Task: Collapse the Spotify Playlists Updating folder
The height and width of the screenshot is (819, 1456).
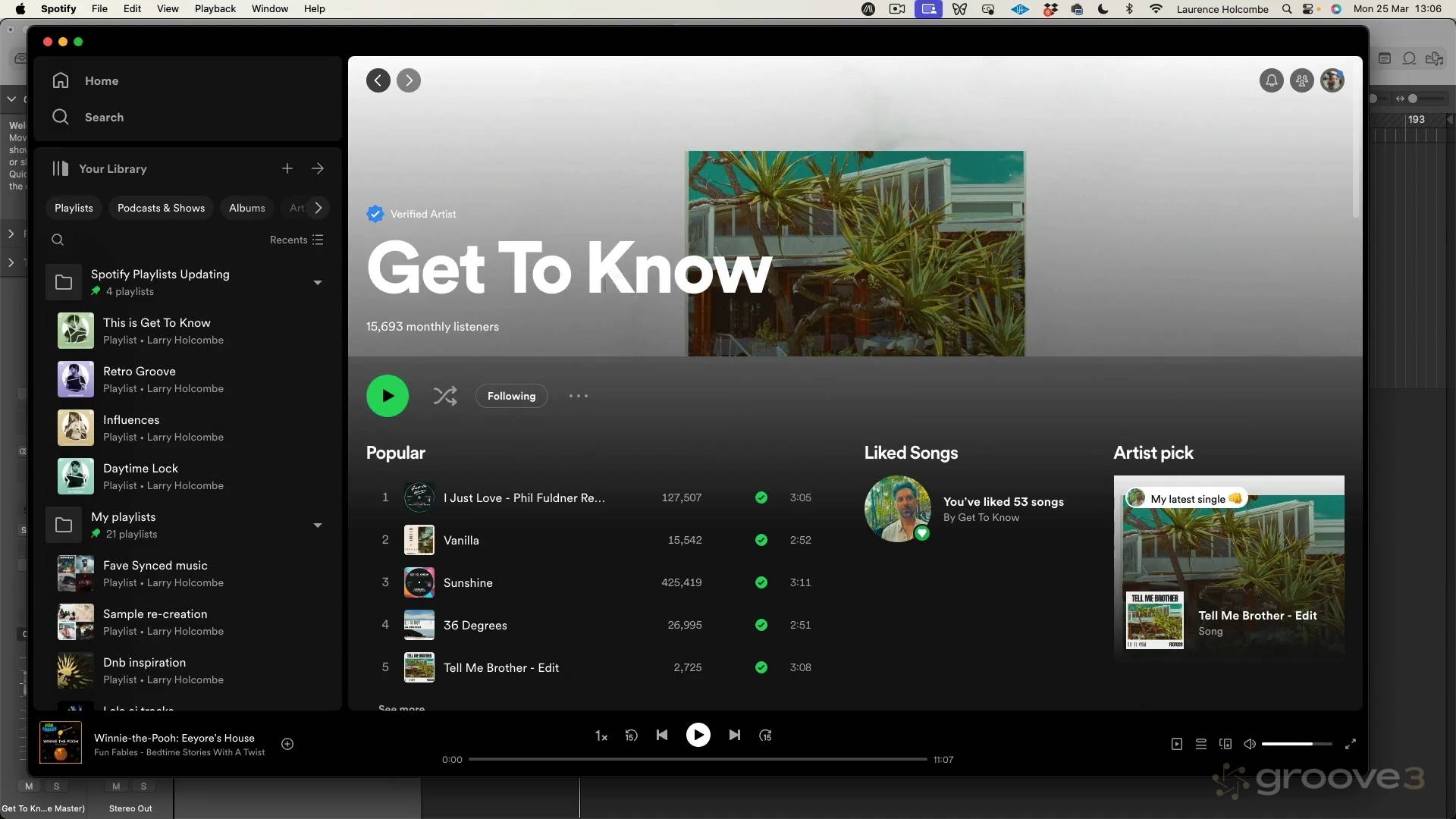Action: (318, 283)
